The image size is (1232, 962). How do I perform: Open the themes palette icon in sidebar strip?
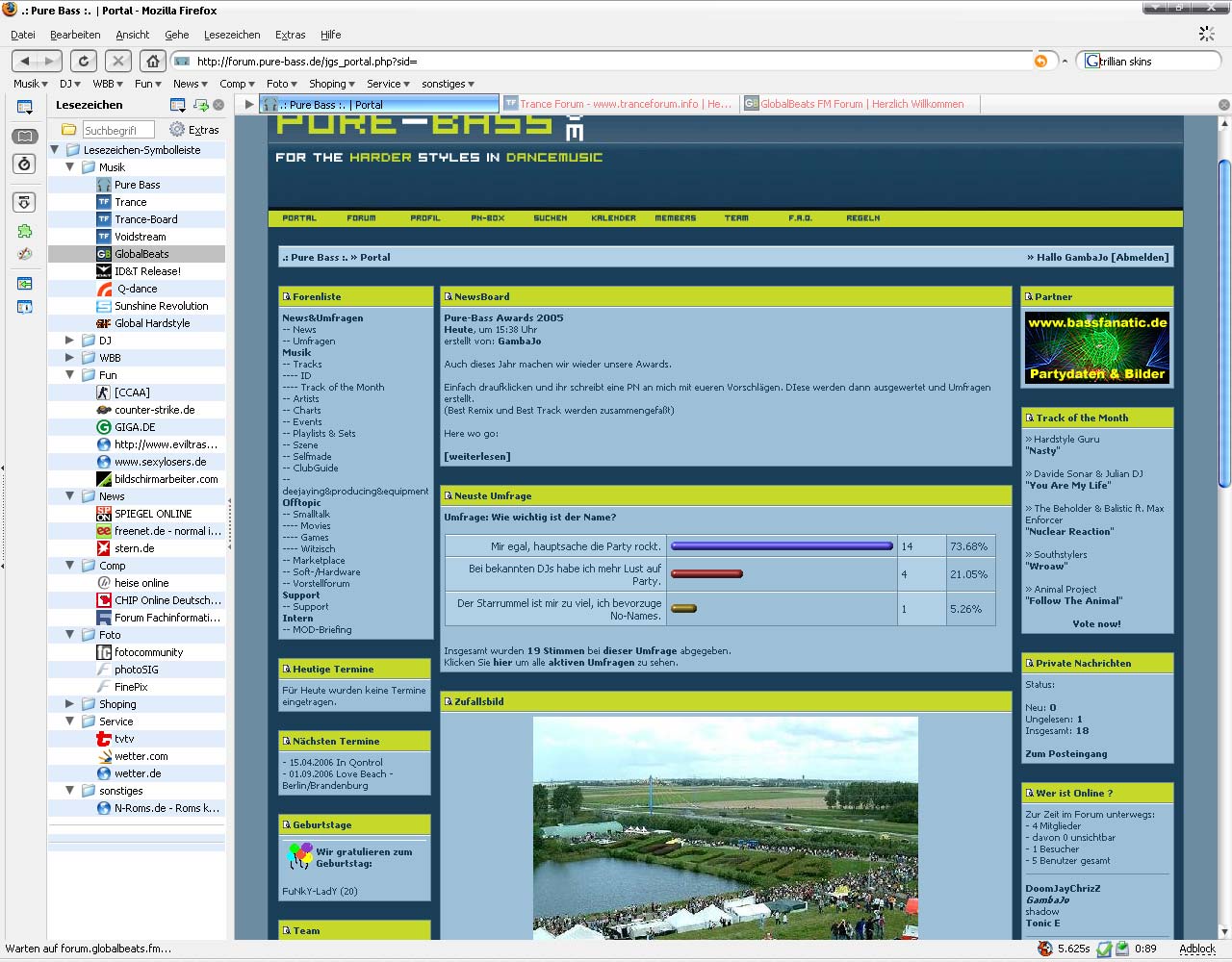25,255
